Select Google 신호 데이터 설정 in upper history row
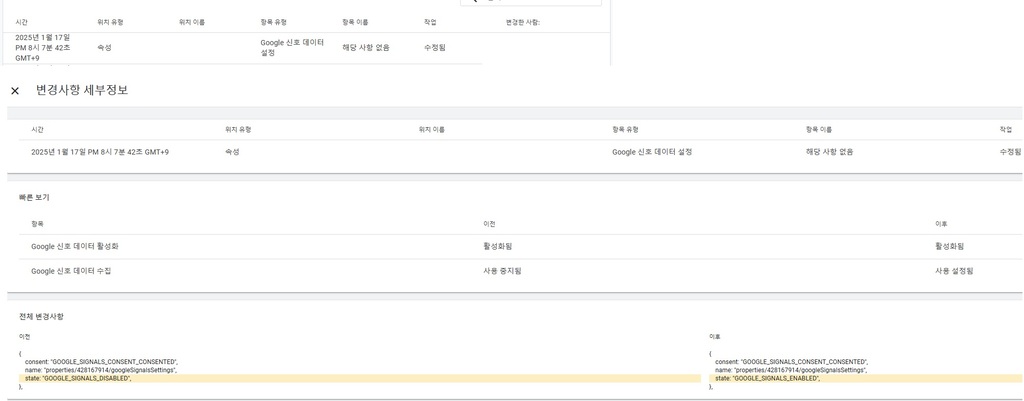Viewport: 1024px width, 401px height. pyautogui.click(x=292, y=48)
